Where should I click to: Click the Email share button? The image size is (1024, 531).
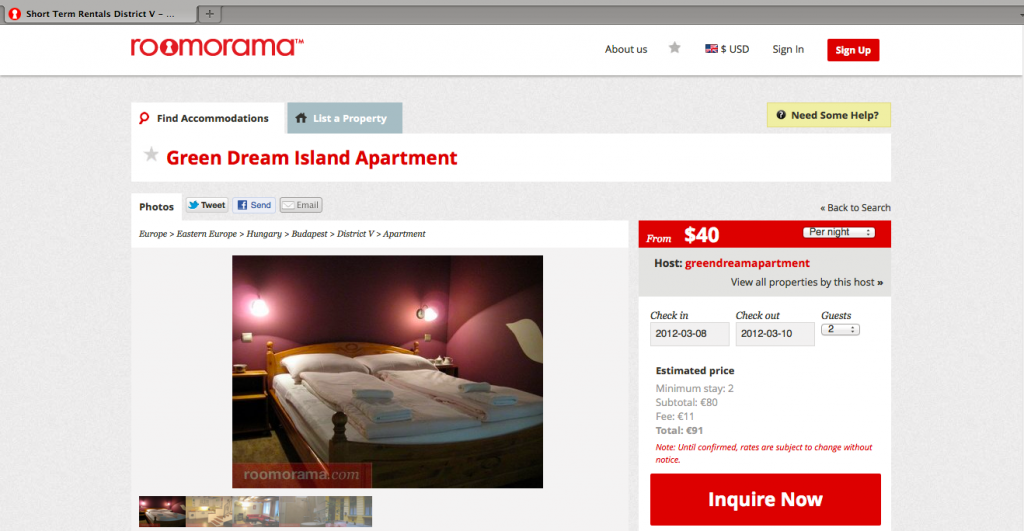(301, 205)
